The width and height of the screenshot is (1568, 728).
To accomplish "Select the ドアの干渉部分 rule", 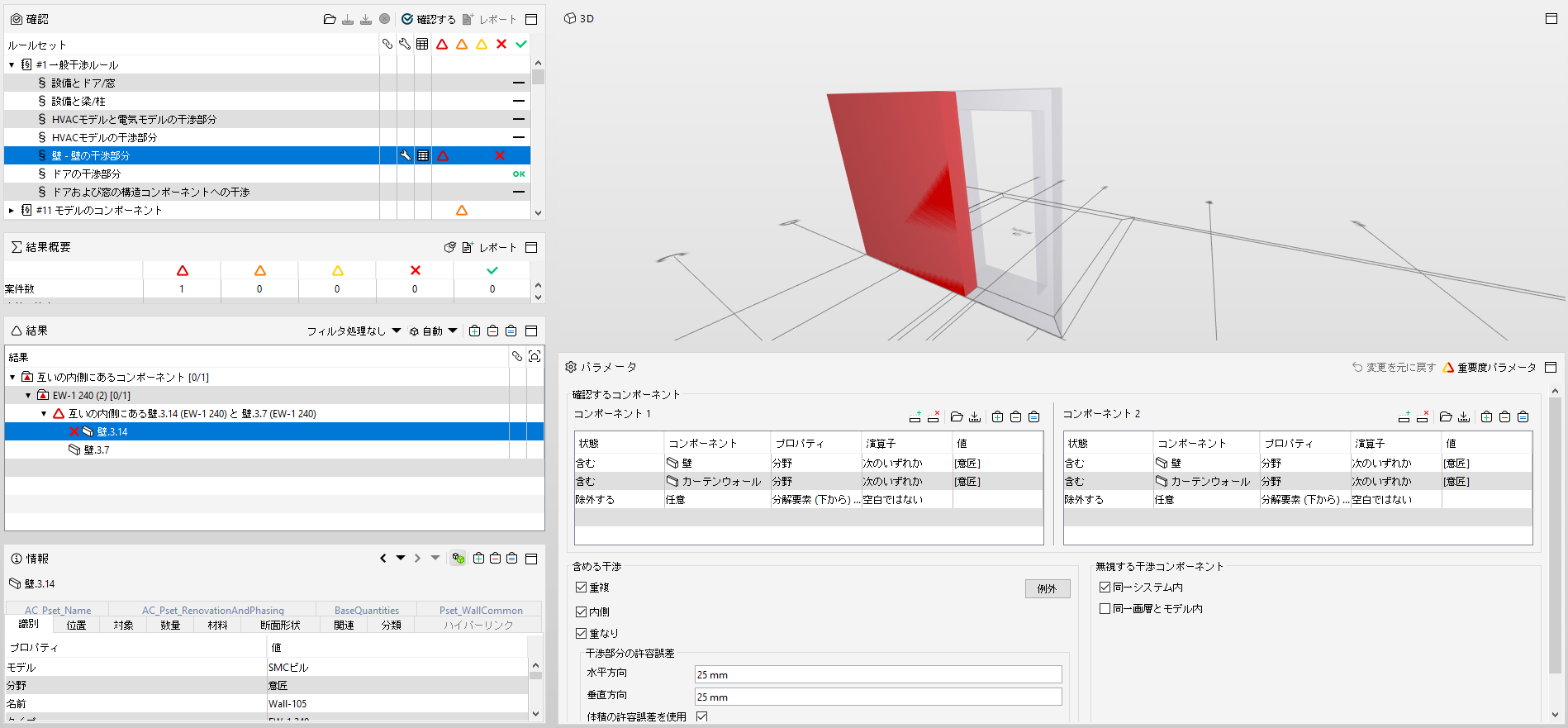I will 267,174.
